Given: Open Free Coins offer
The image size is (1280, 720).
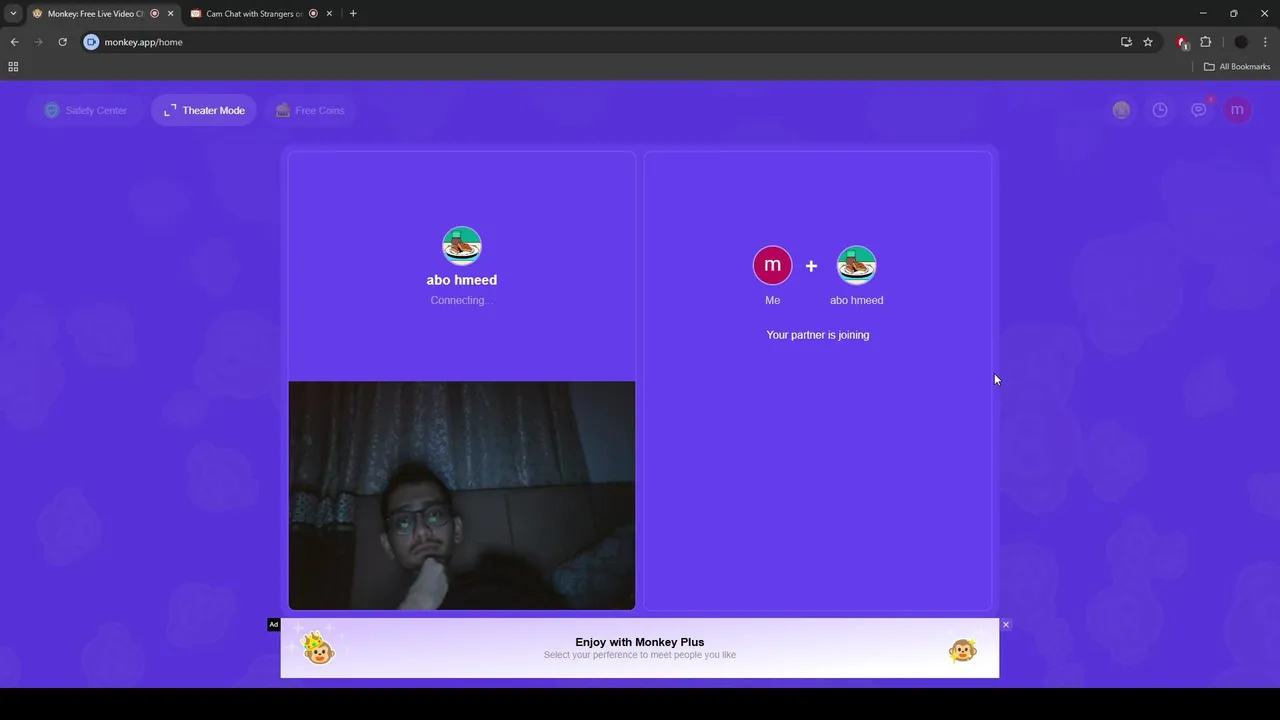Looking at the screenshot, I should pos(310,110).
